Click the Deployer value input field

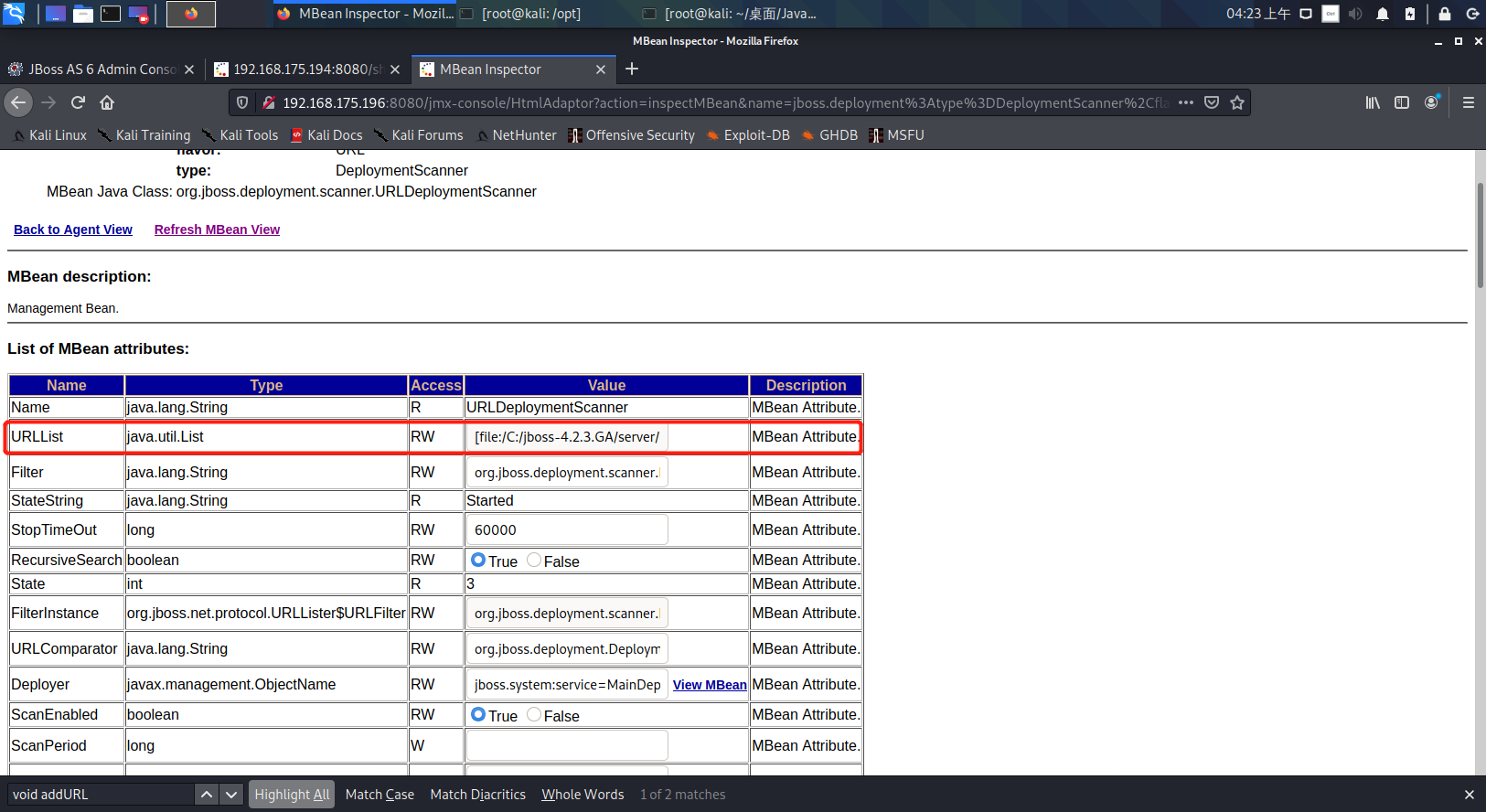[x=567, y=685]
